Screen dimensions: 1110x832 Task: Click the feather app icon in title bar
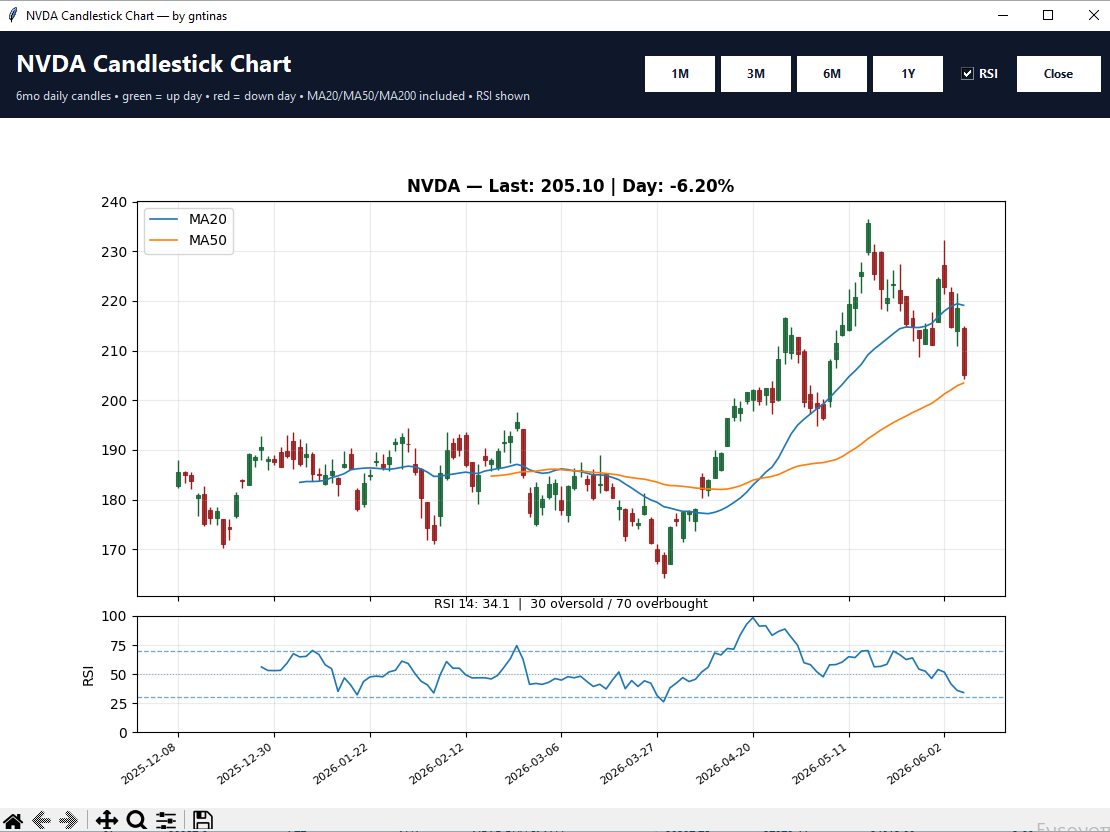(12, 16)
